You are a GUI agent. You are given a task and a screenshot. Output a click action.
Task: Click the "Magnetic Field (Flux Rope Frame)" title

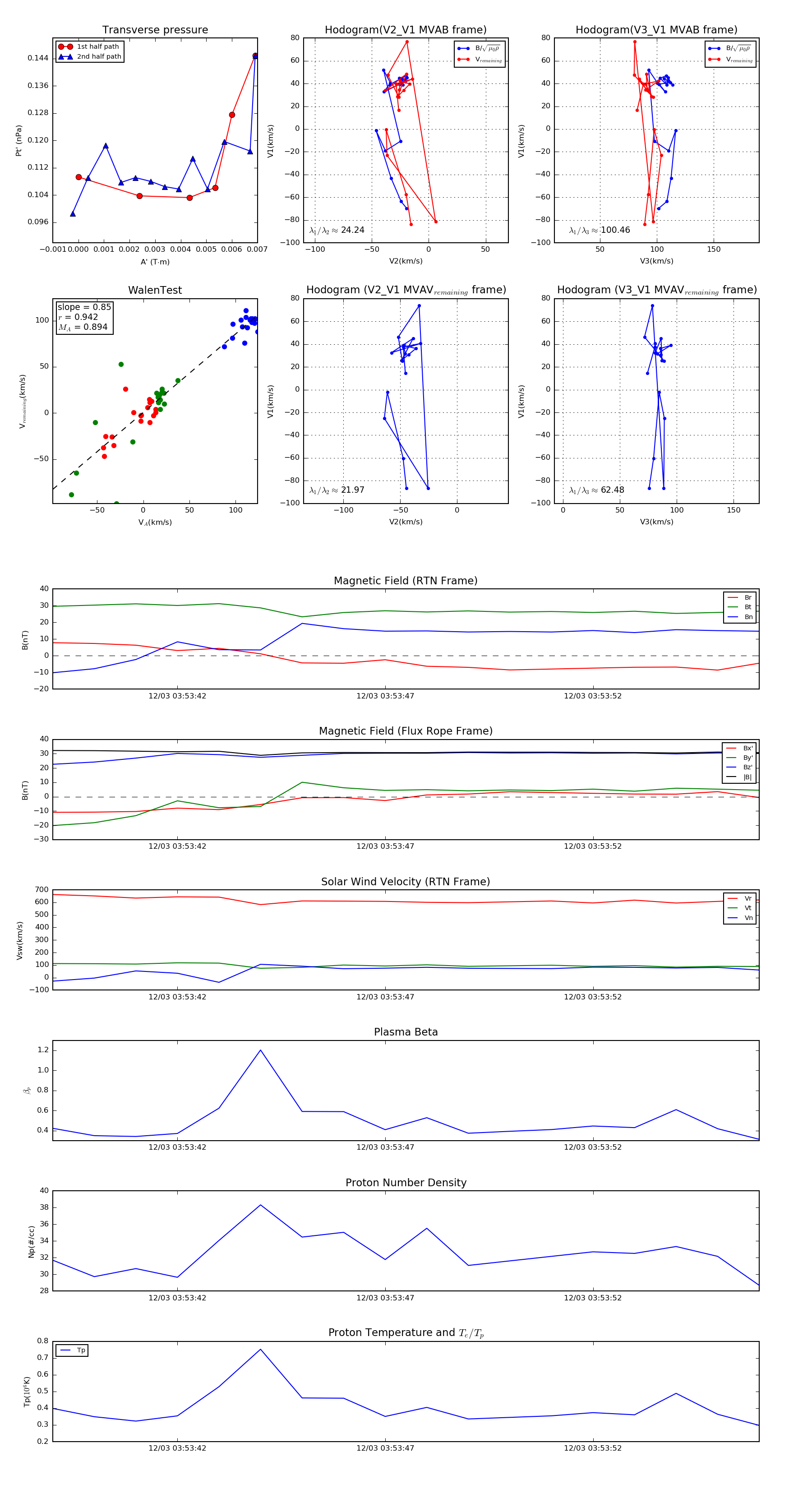point(406,731)
